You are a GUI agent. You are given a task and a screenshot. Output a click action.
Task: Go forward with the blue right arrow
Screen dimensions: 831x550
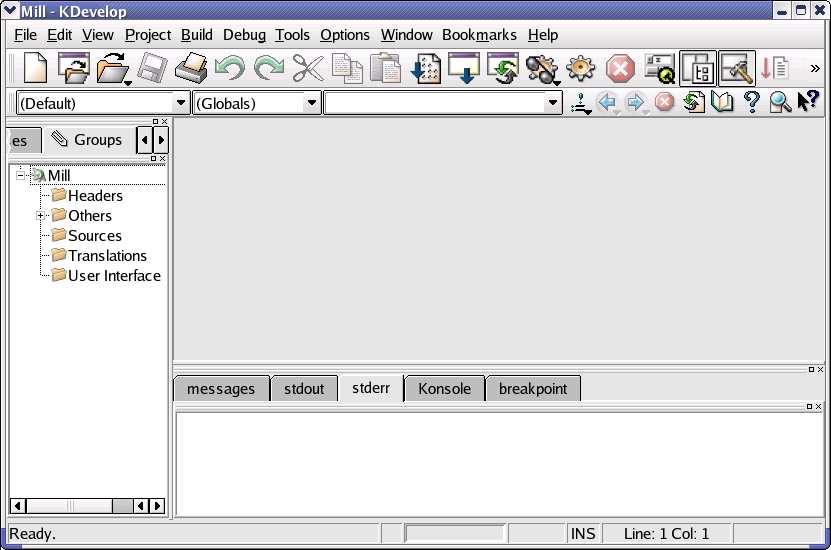(x=636, y=102)
